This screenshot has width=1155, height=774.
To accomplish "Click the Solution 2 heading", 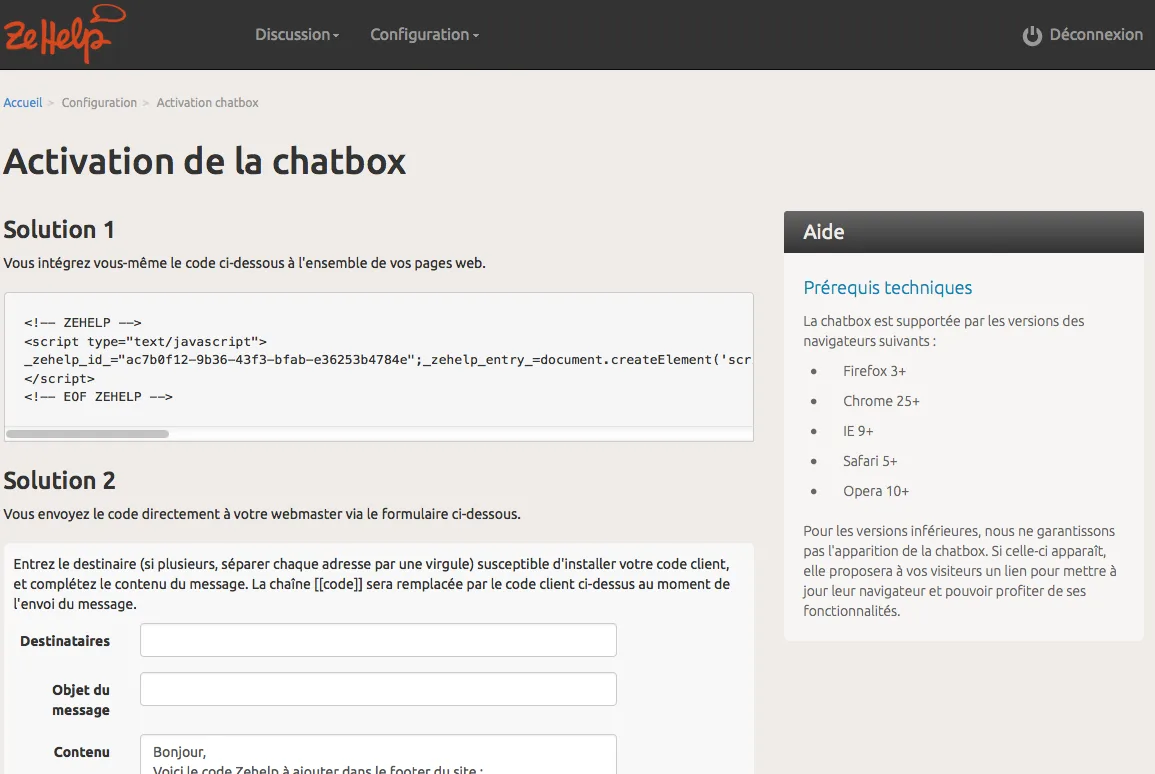I will point(60,481).
